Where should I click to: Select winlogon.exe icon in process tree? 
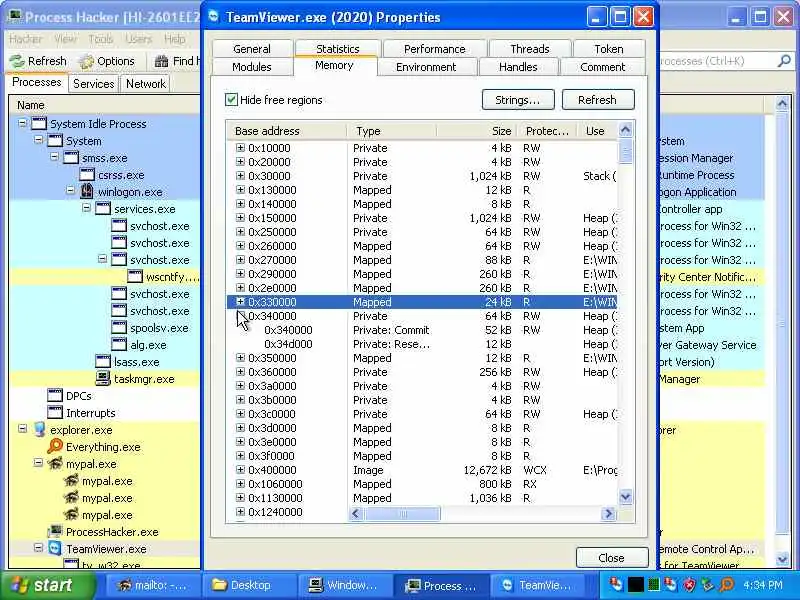(87, 192)
